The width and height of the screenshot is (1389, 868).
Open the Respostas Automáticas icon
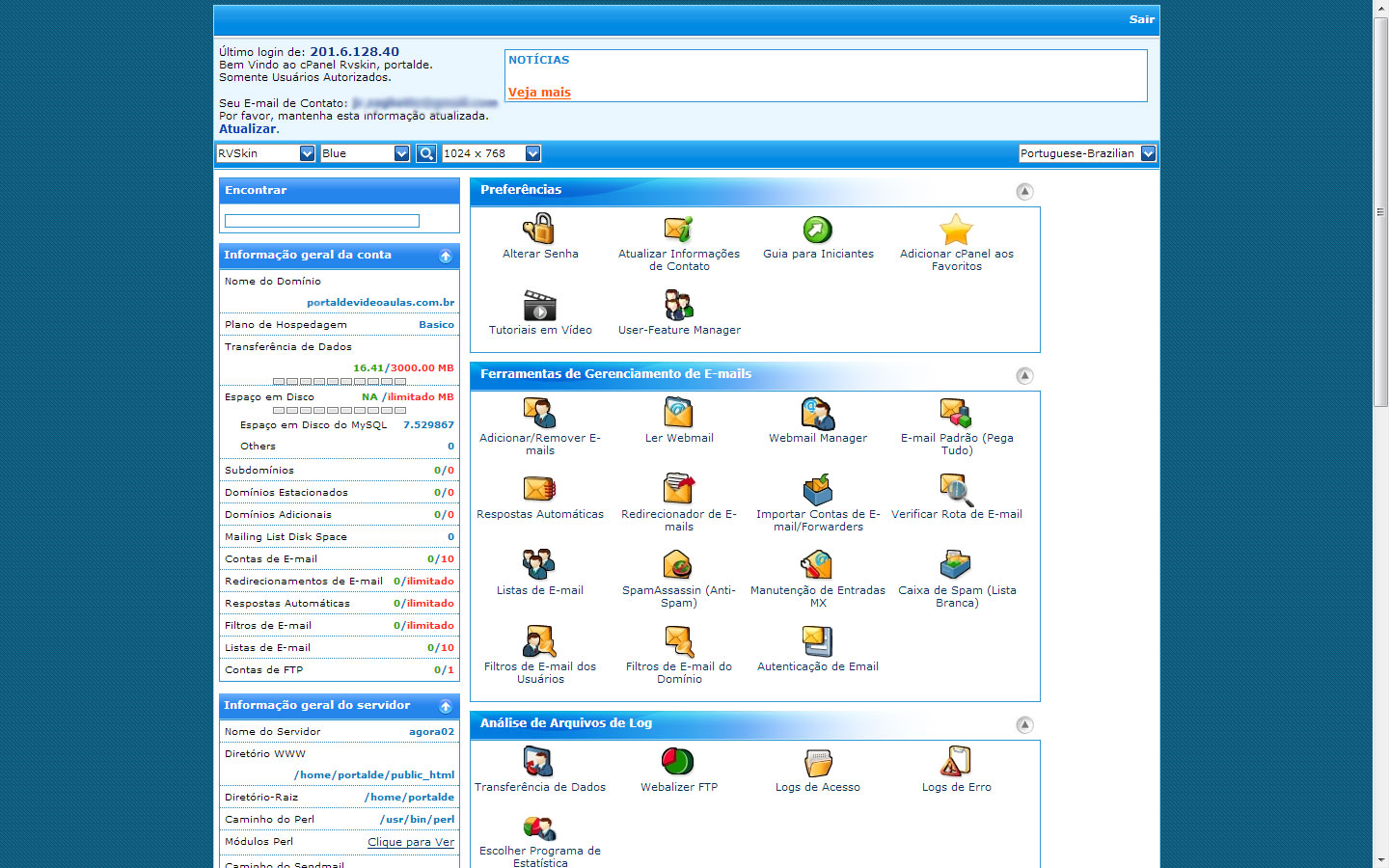click(x=540, y=489)
